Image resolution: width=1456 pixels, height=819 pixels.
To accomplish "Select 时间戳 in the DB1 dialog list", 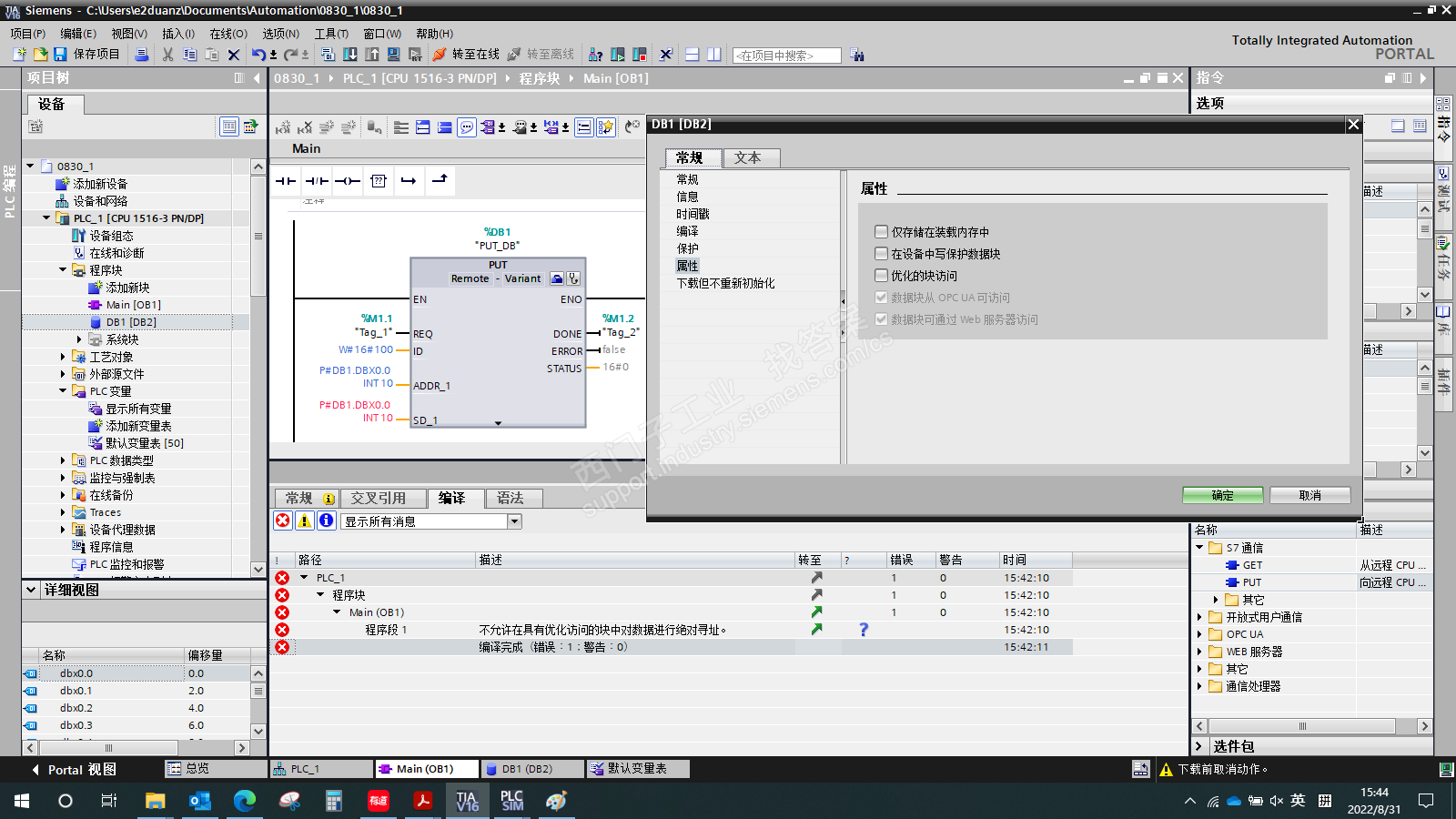I will (693, 214).
